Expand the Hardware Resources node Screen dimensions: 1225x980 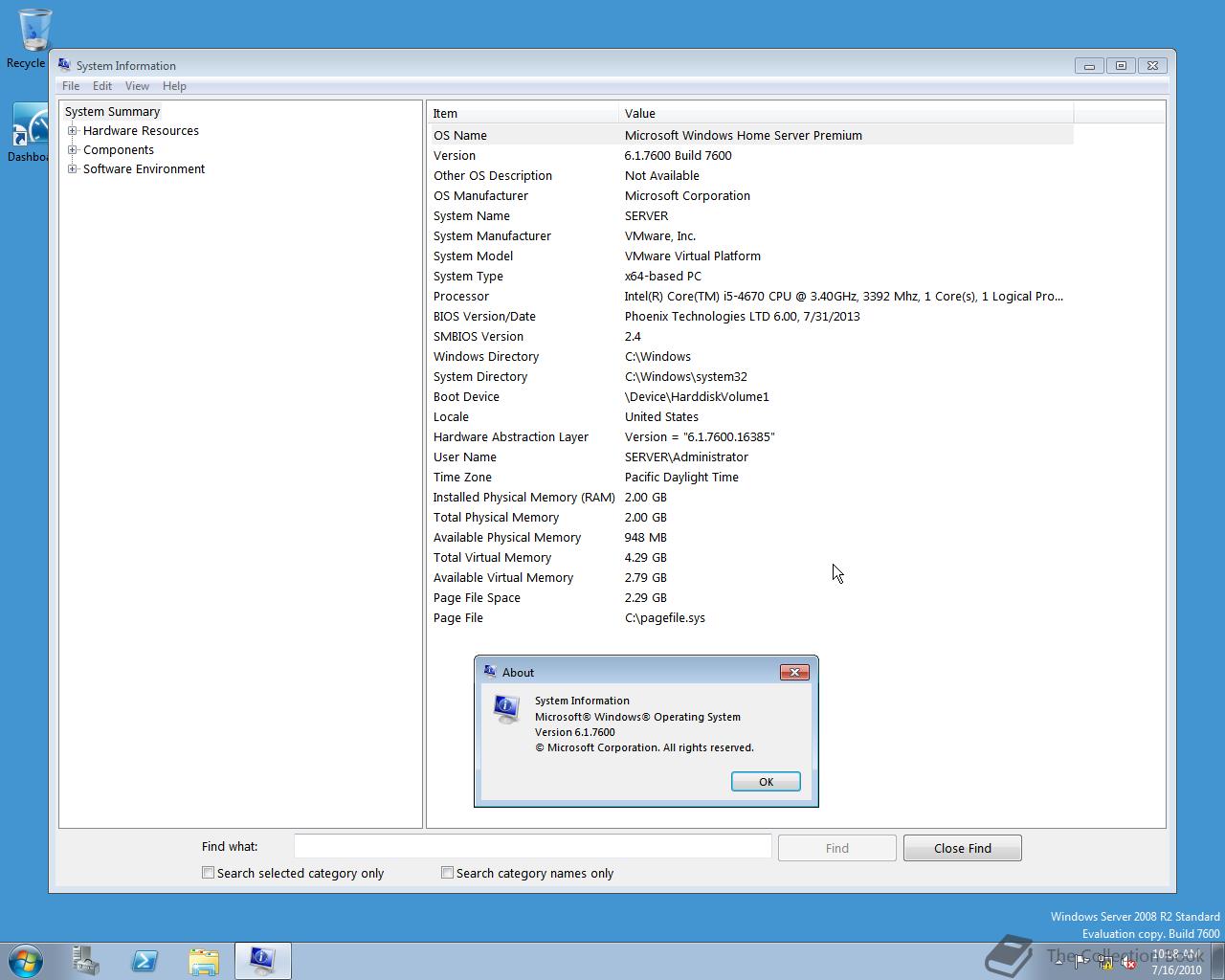tap(72, 131)
